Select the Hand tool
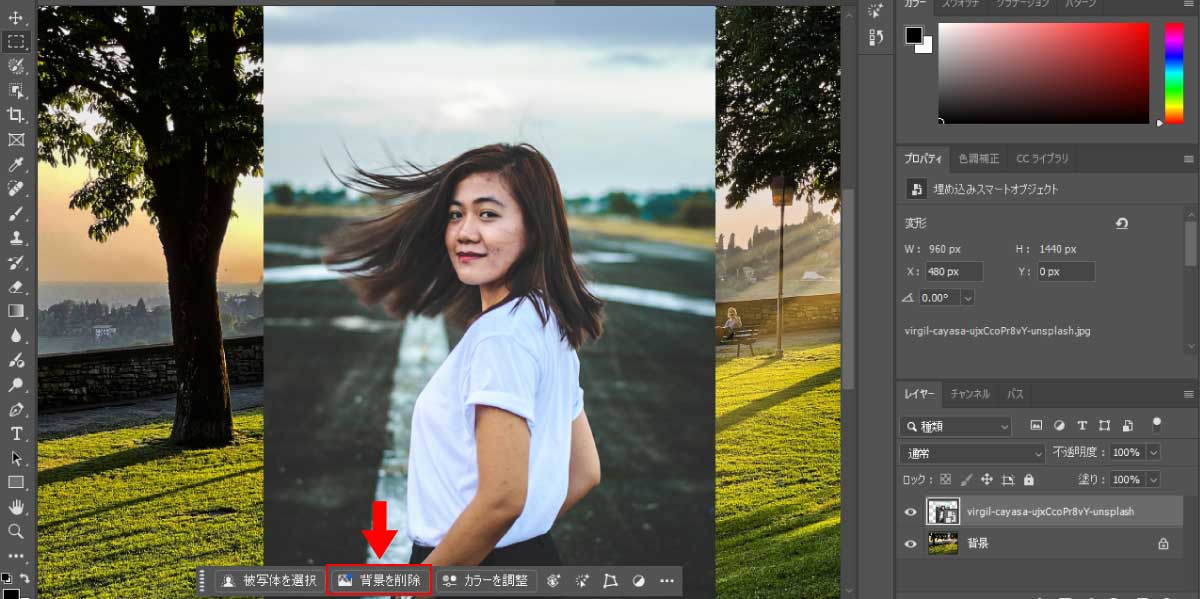The image size is (1200, 599). click(16, 507)
